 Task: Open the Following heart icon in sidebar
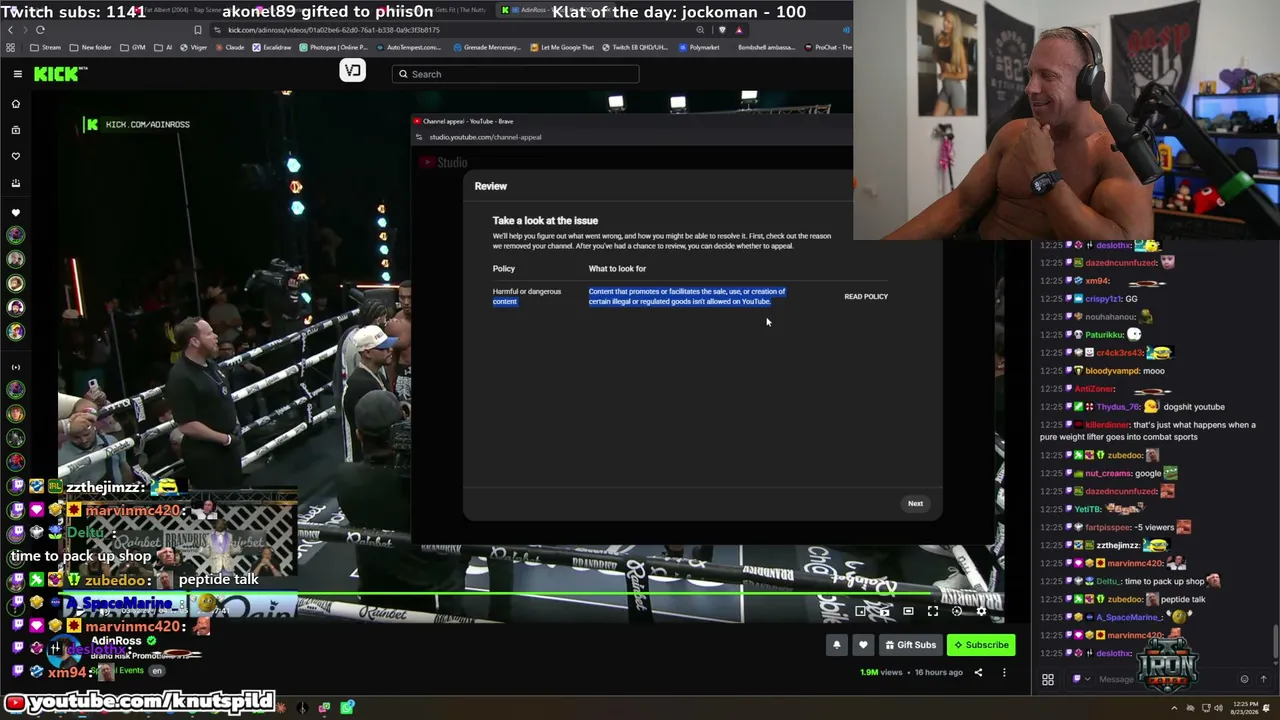pyautogui.click(x=15, y=156)
